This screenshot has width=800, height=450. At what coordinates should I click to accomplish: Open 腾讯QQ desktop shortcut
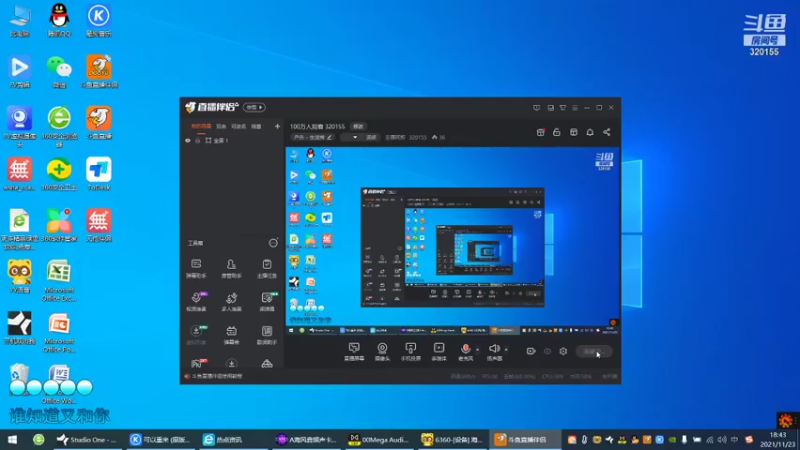click(x=59, y=20)
